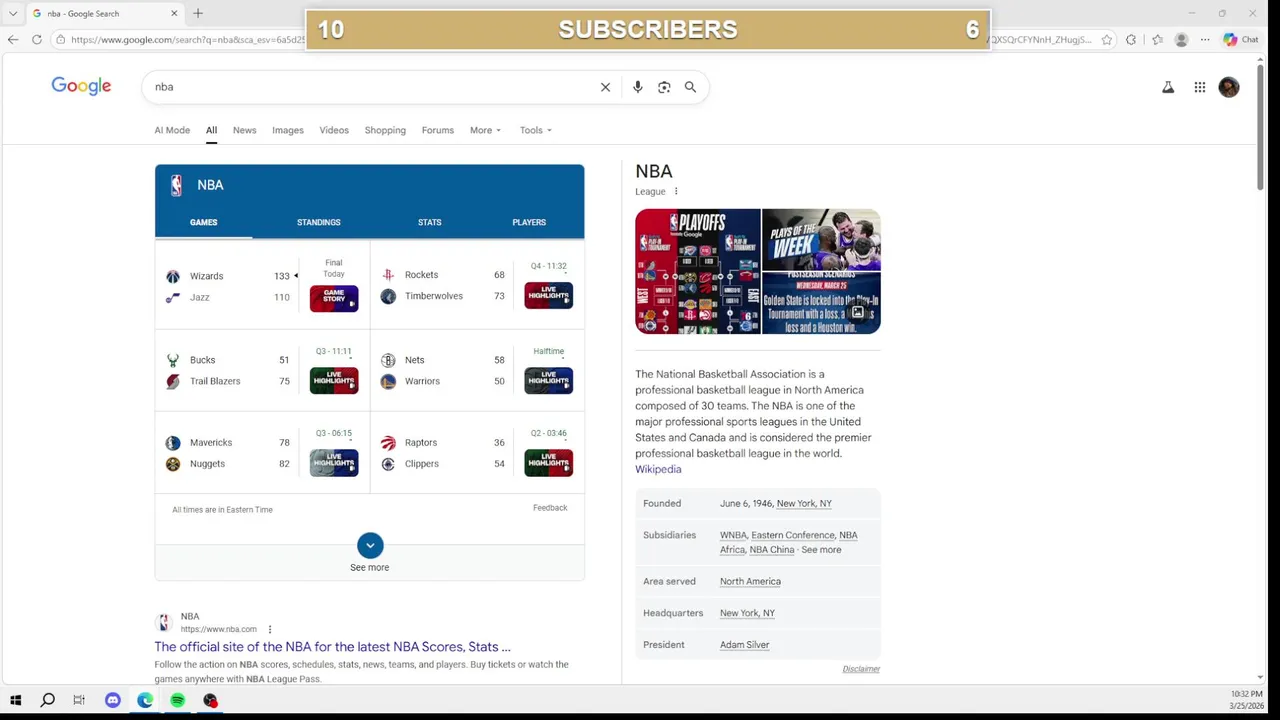Click the browser address bar URL
Viewport: 1280px width, 720px height.
click(187, 40)
